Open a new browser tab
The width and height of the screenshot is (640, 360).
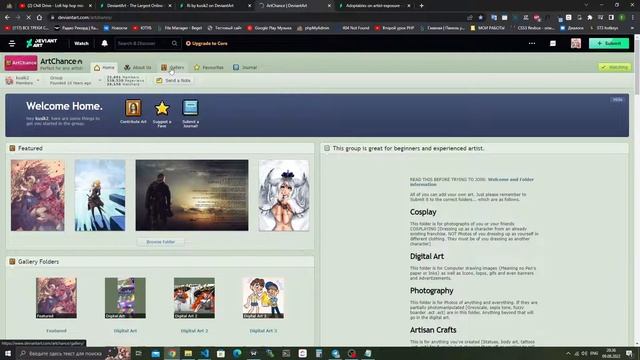[422, 6]
